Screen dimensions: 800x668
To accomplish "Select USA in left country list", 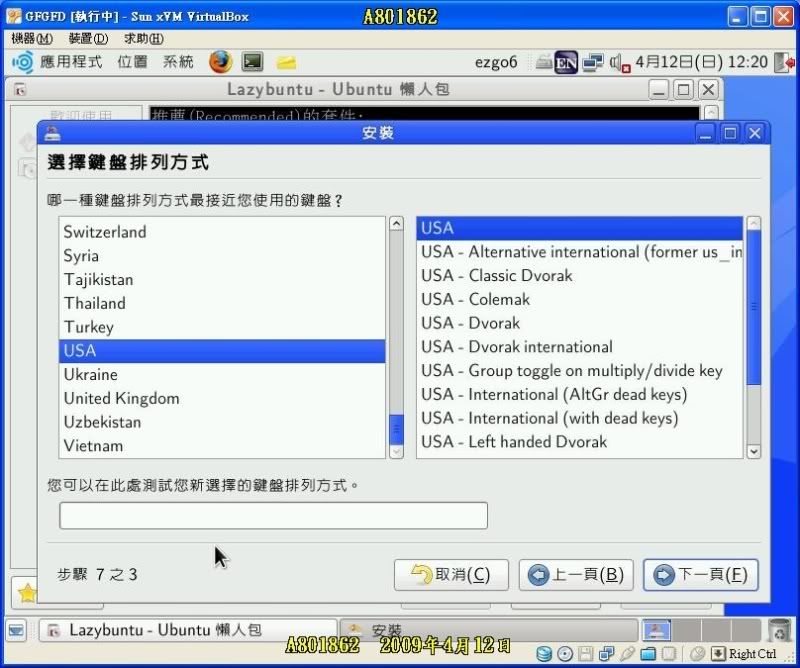I will (222, 351).
